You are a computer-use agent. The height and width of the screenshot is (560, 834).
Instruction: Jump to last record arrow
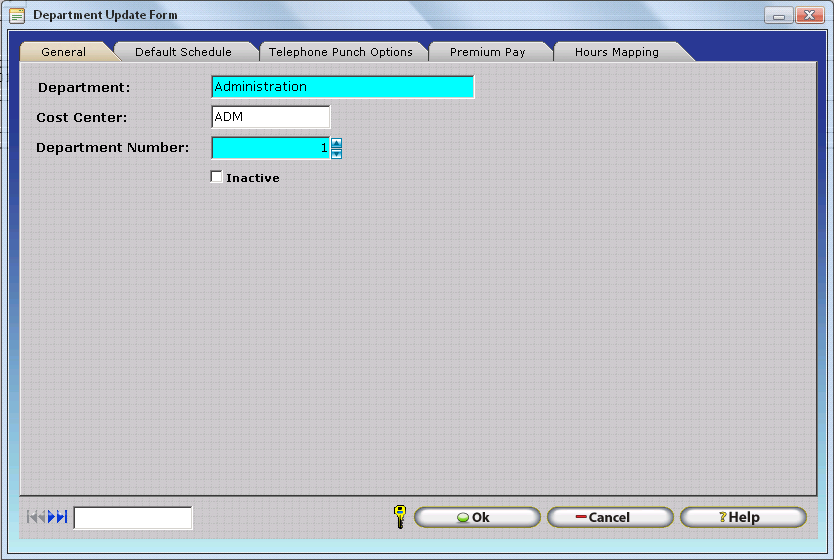tap(63, 517)
